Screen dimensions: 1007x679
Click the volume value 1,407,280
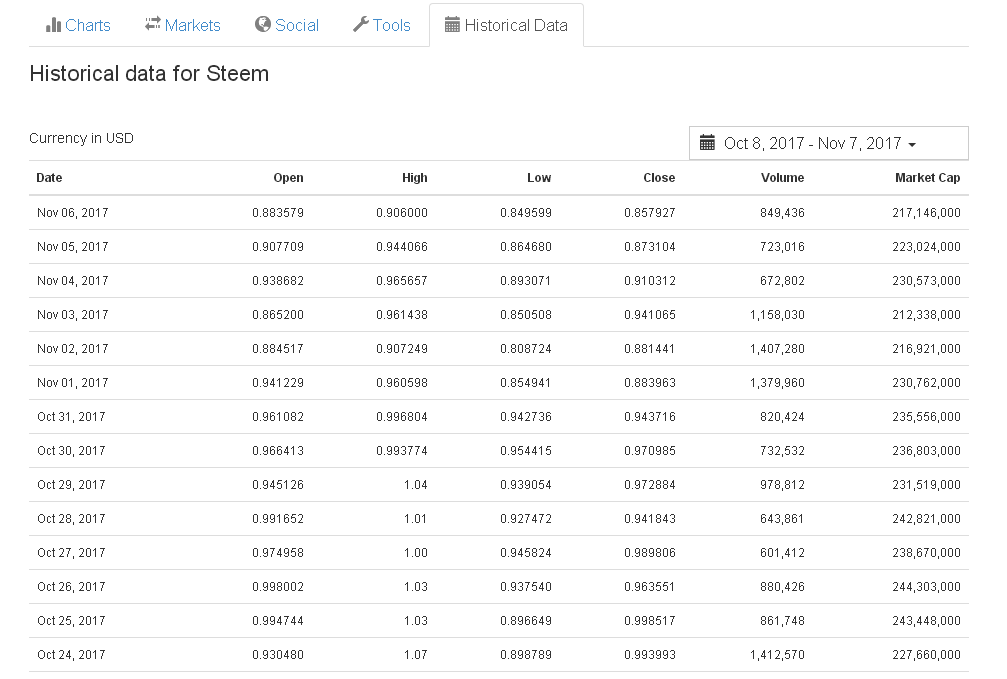[777, 349]
